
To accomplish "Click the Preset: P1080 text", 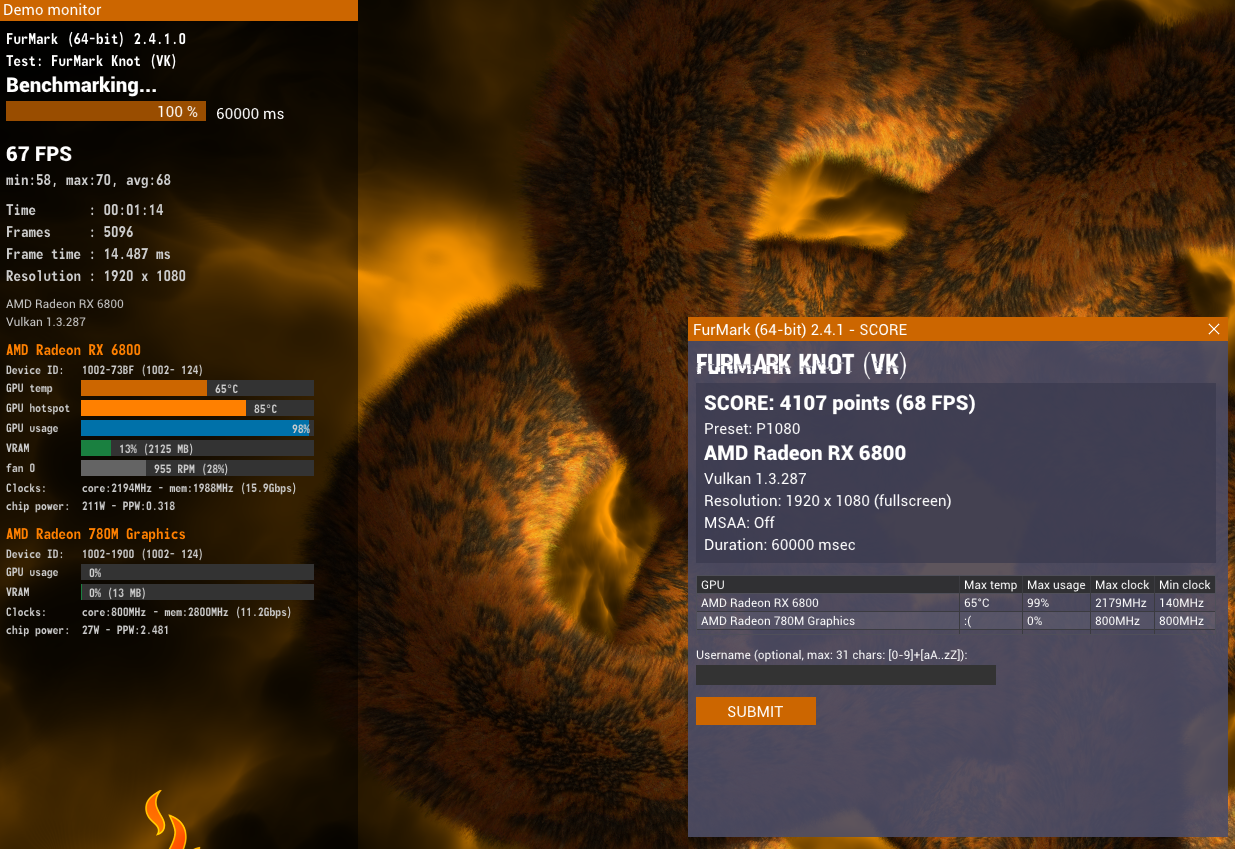I will coord(753,428).
